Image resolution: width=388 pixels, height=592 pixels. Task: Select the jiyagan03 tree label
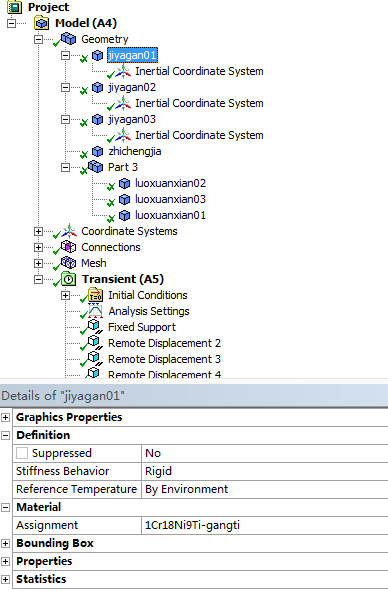point(132,120)
